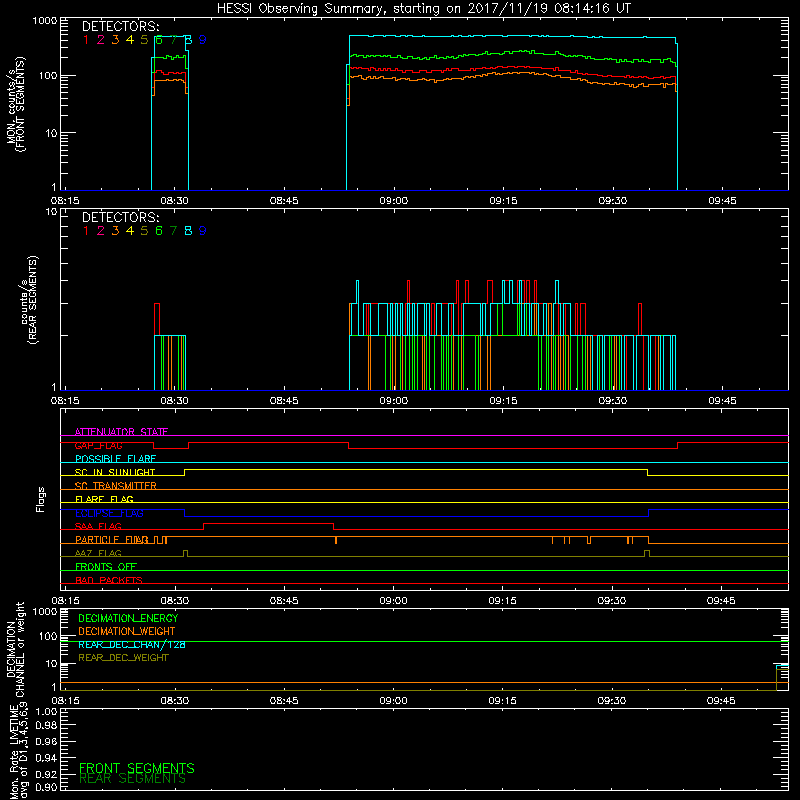Click detector number 3 in front segments legend
The width and height of the screenshot is (800, 800).
point(115,40)
